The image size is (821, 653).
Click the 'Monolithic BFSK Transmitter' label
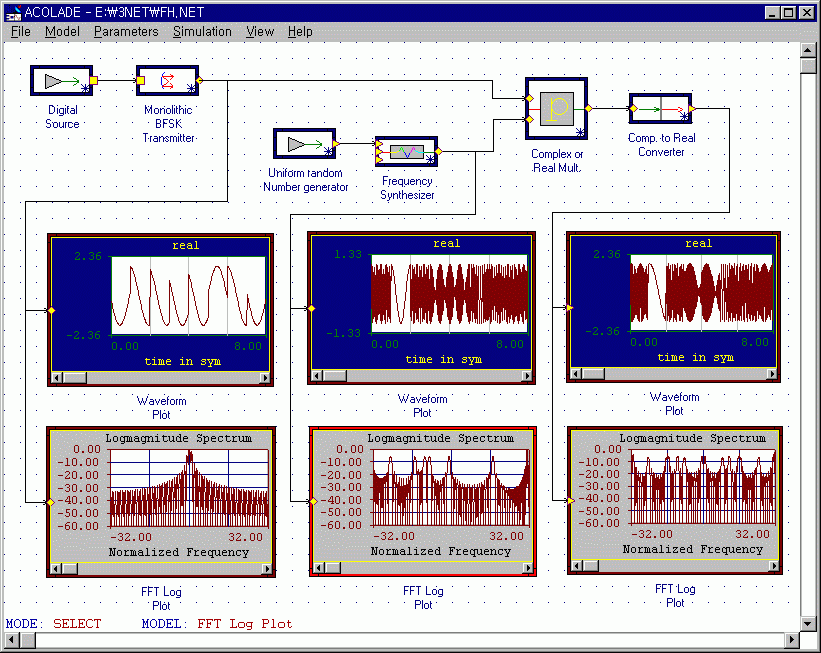168,124
